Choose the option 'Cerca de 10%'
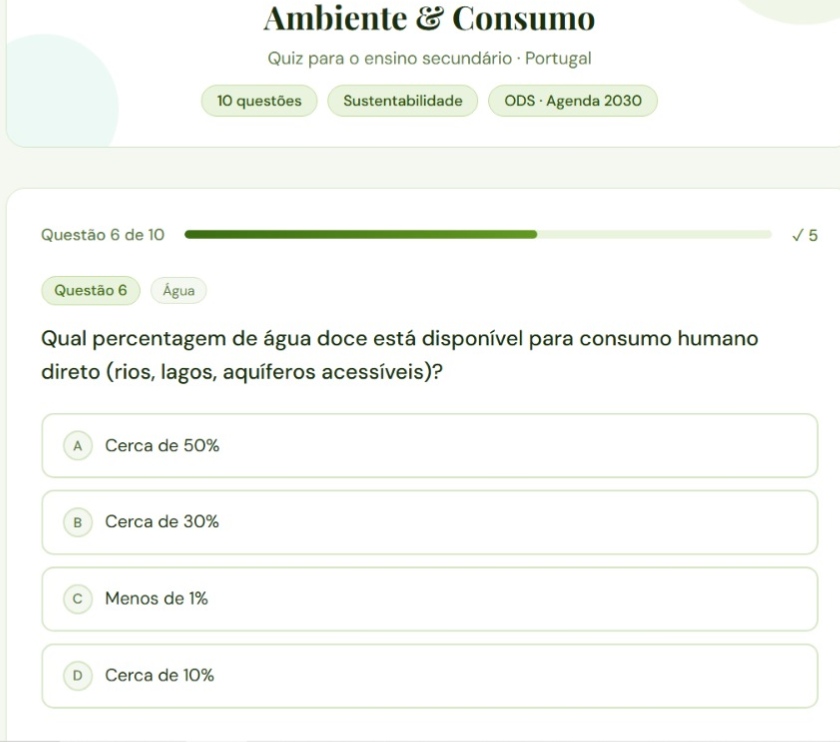The height and width of the screenshot is (742, 840). pos(430,676)
